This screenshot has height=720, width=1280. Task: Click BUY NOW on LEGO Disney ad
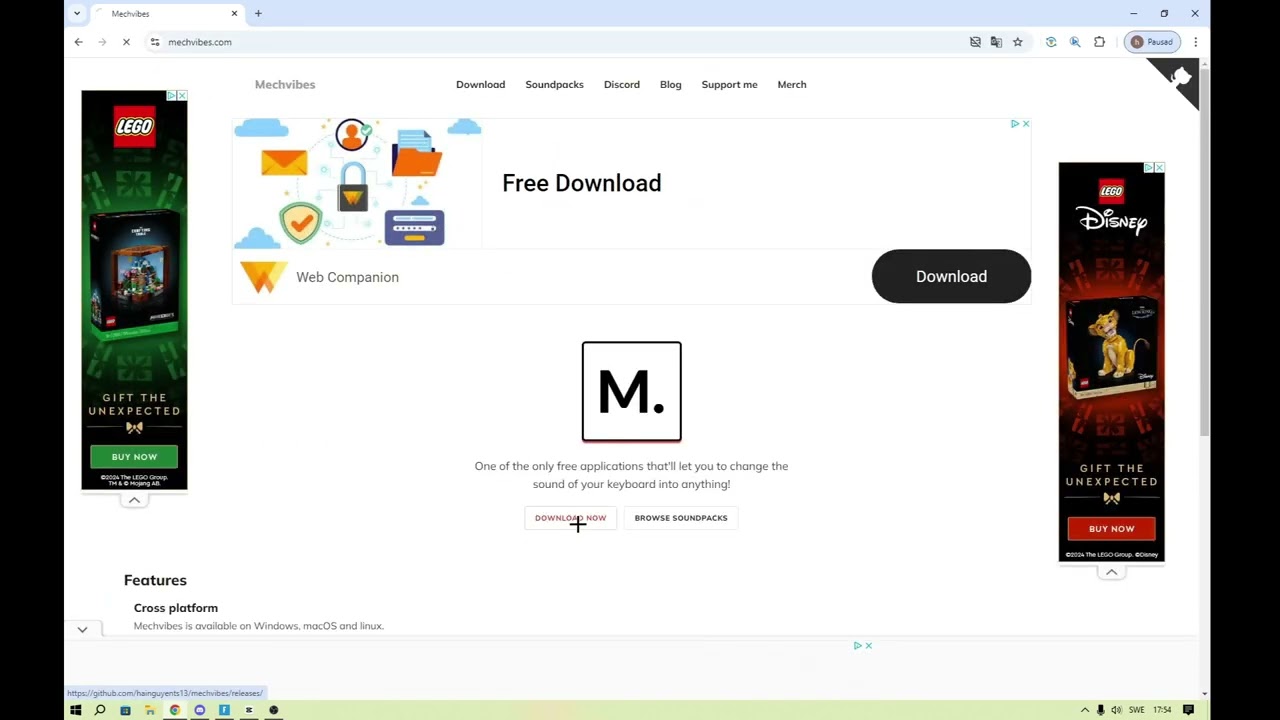click(x=1111, y=528)
